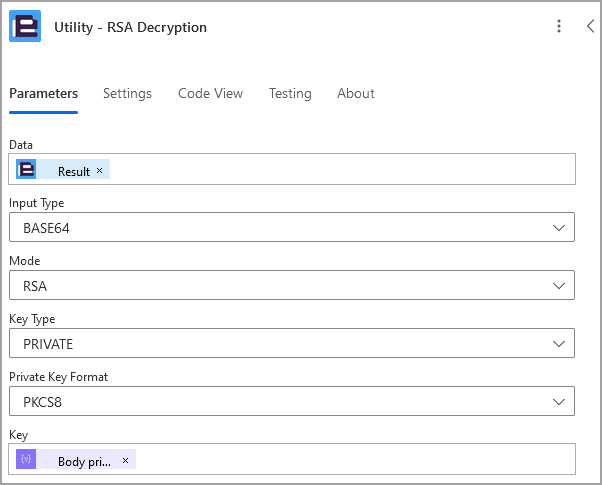Open the Code View tab
602x485 pixels.
pos(210,93)
